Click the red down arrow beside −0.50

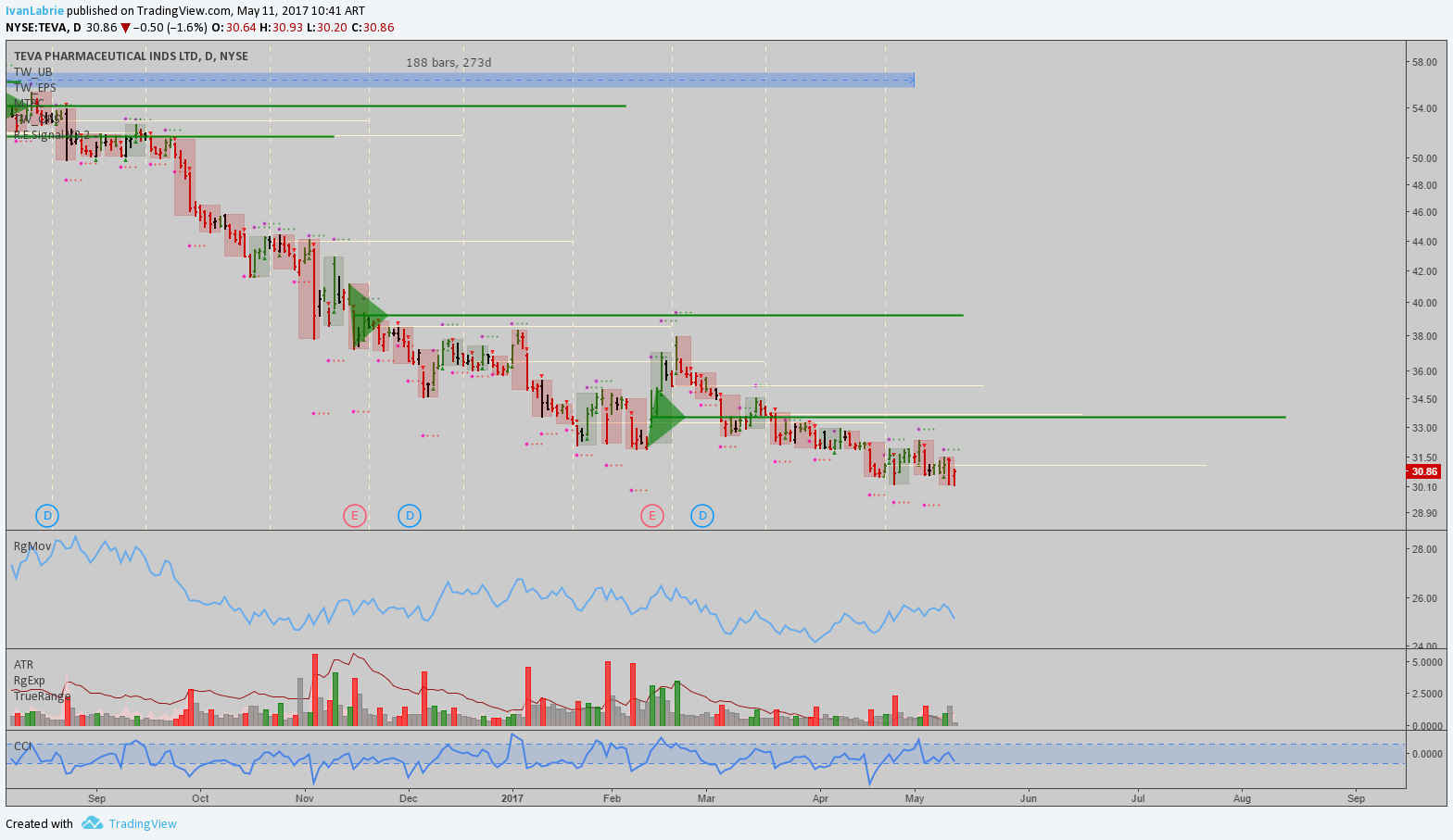[x=126, y=28]
